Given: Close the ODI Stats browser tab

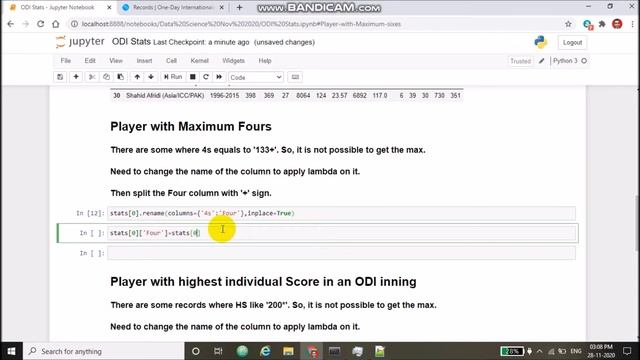Looking at the screenshot, I should pyautogui.click(x=109, y=7).
